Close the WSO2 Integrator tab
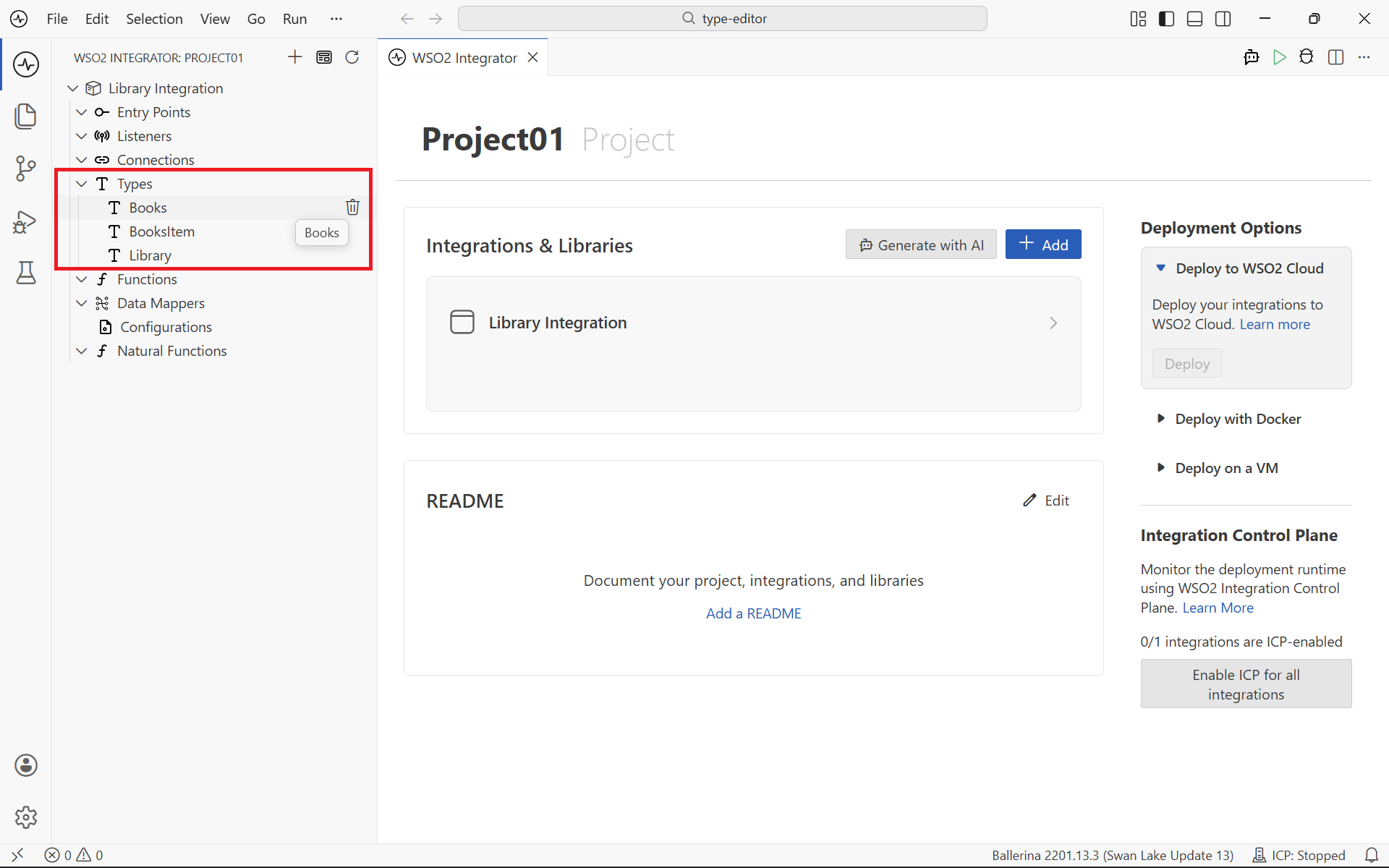1389x868 pixels. (x=533, y=57)
